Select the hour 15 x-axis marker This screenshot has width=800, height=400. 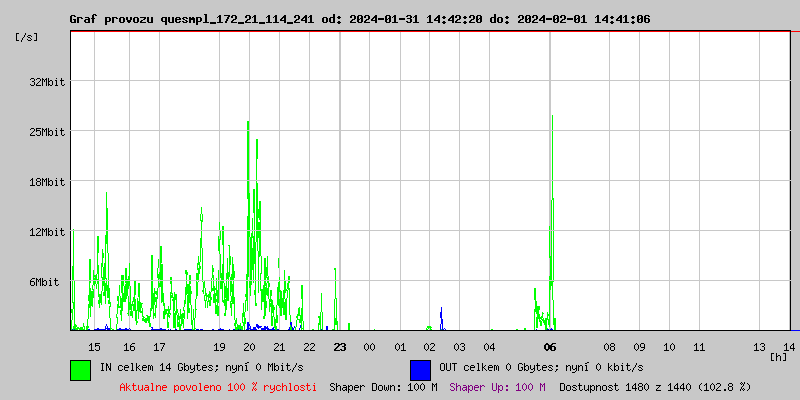click(x=95, y=347)
